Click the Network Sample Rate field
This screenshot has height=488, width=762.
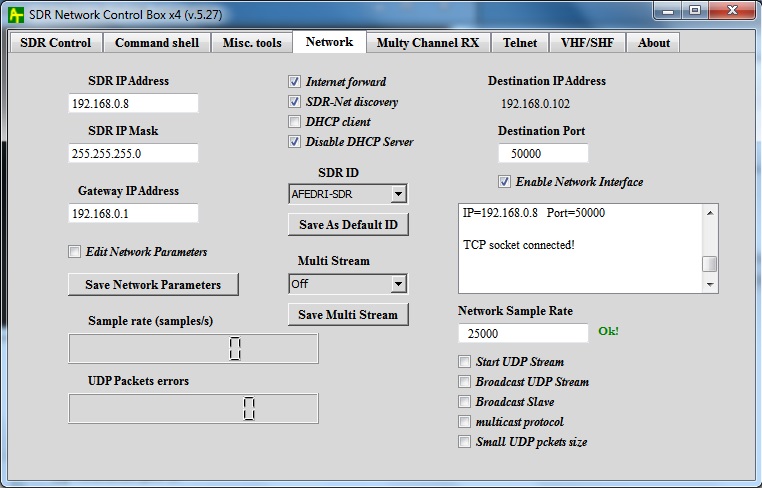point(523,334)
